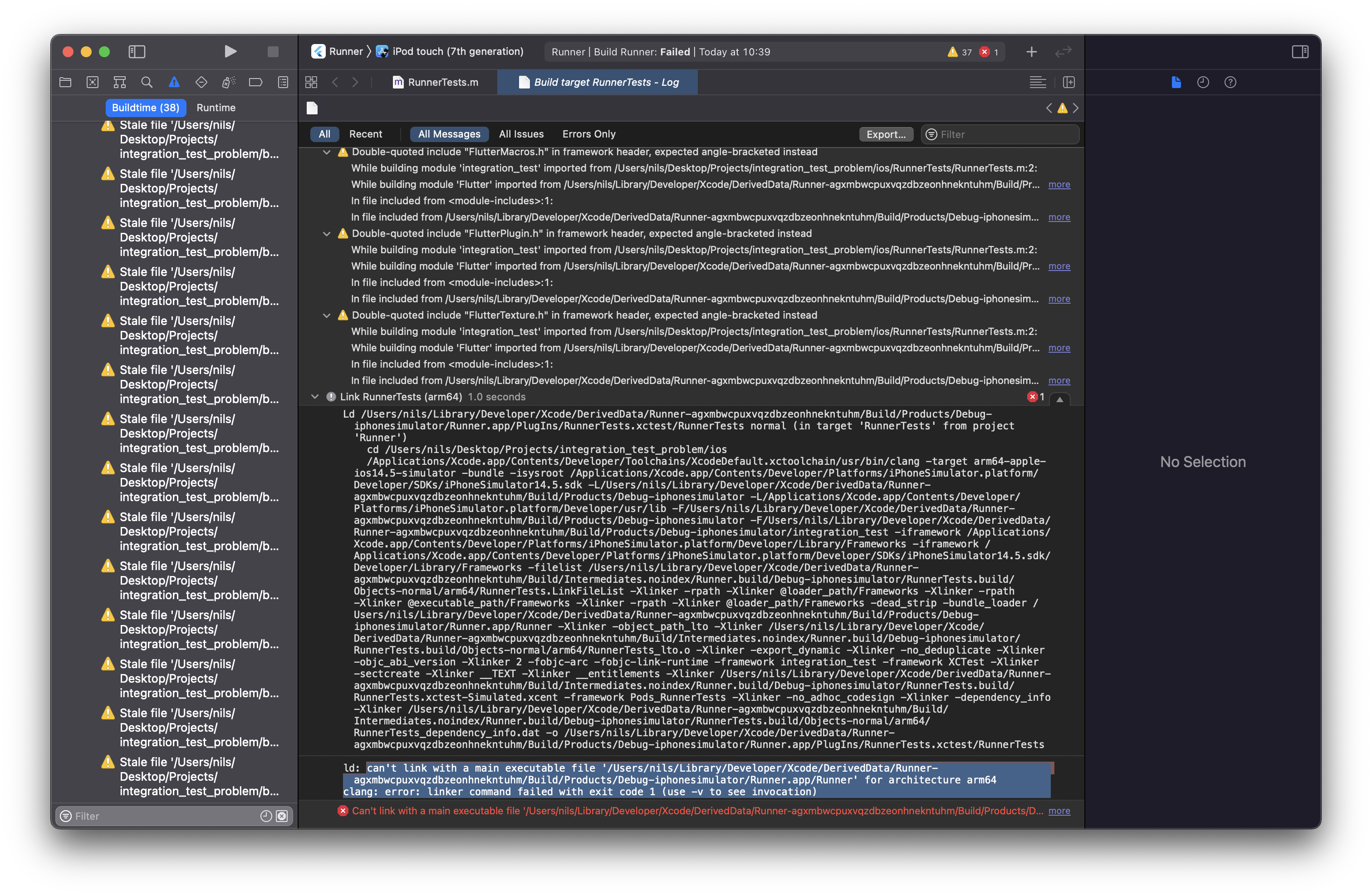
Task: Open the Breakpoint navigator icon
Action: click(255, 83)
